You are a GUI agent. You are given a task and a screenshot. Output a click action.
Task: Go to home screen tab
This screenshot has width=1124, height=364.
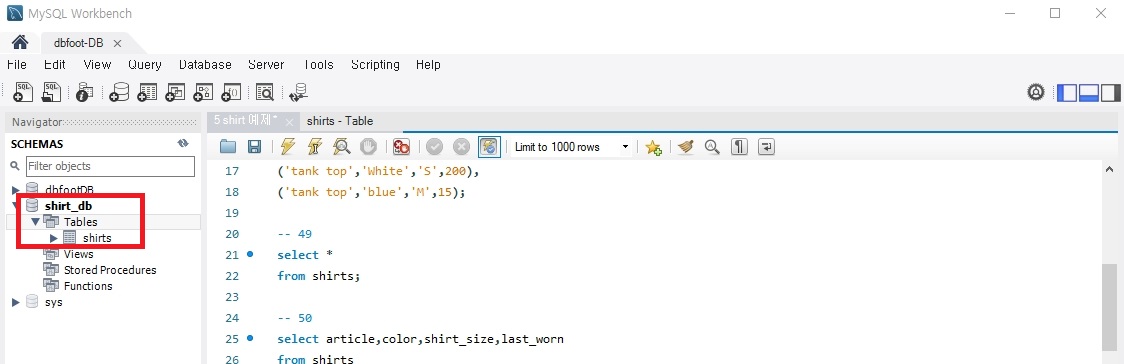(x=21, y=42)
